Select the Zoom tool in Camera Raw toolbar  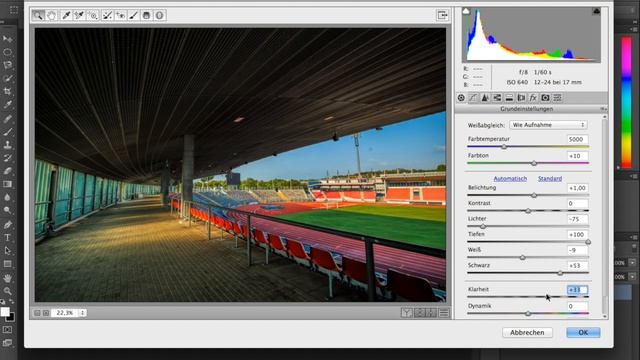[38, 16]
